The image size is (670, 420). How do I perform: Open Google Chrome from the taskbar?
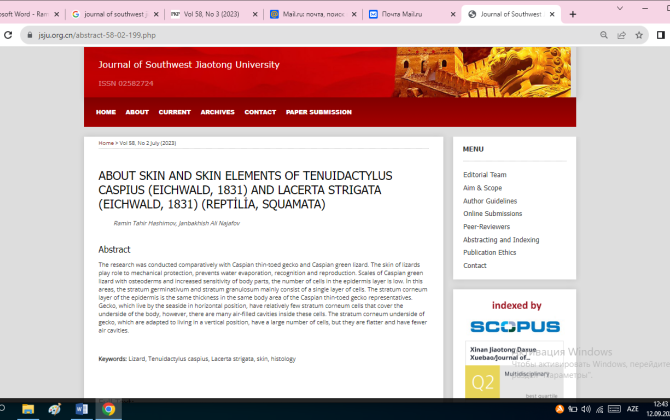(x=108, y=409)
